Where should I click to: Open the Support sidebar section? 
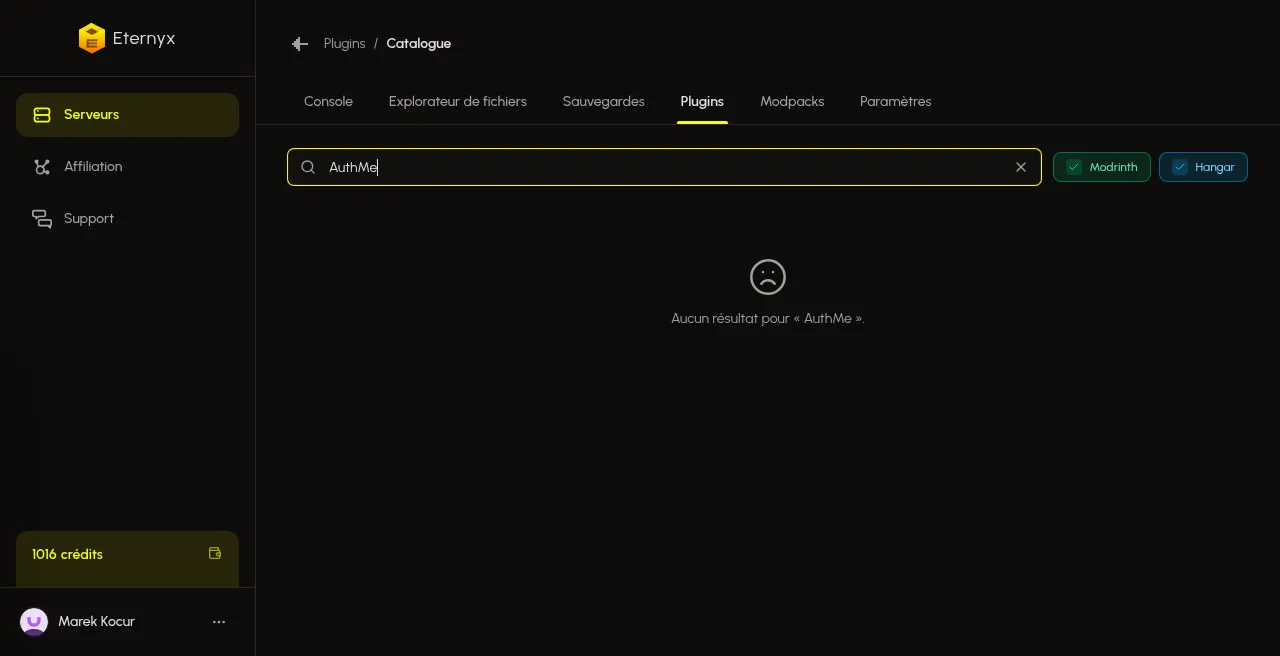(x=127, y=219)
